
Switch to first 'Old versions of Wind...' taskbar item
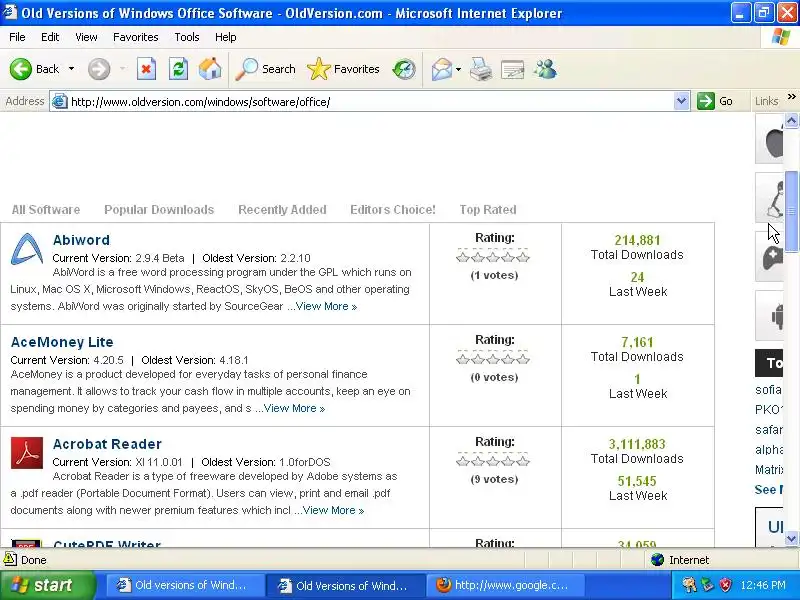(184, 585)
